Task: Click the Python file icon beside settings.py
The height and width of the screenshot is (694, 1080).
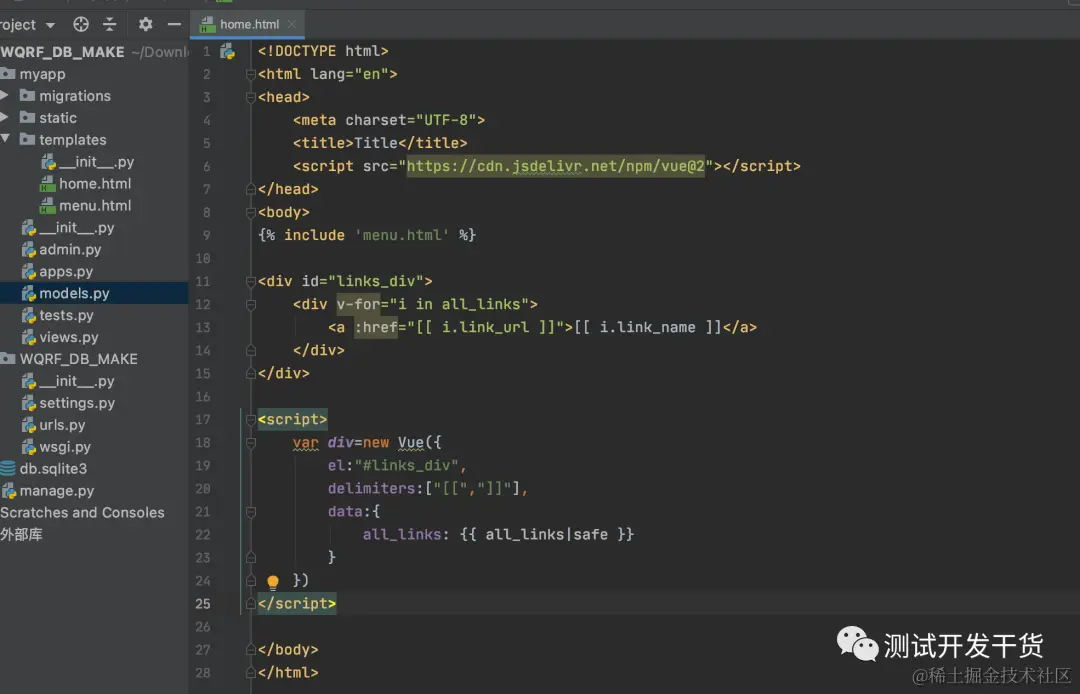Action: [x=29, y=403]
